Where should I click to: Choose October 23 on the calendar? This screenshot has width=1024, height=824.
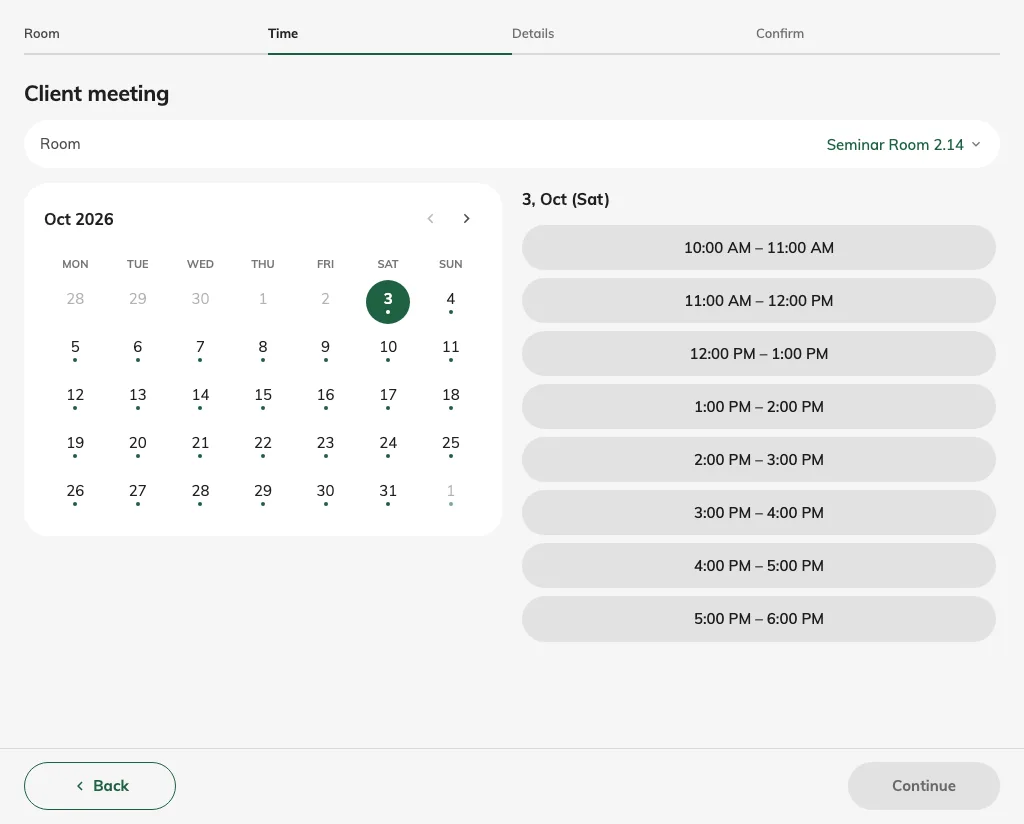point(325,445)
